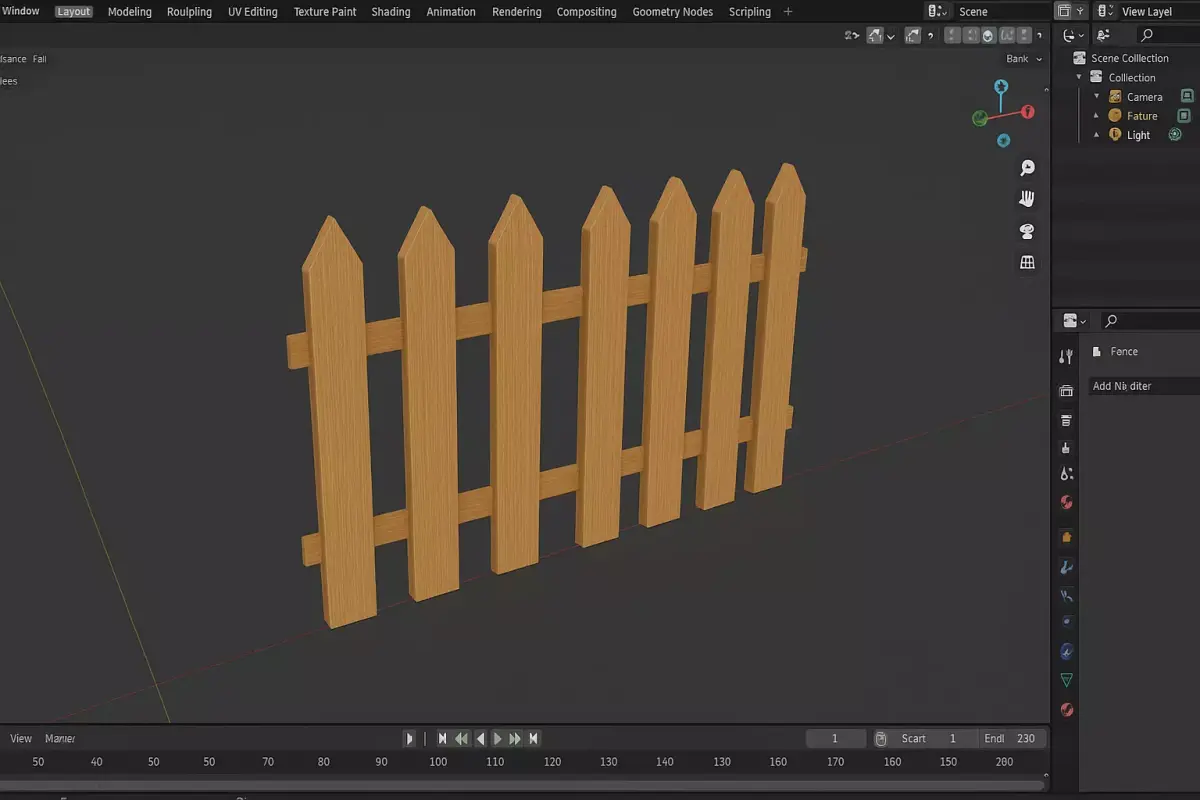Image resolution: width=1200 pixels, height=800 pixels.
Task: Click the new scene icon beside Scene field
Action: (1064, 12)
